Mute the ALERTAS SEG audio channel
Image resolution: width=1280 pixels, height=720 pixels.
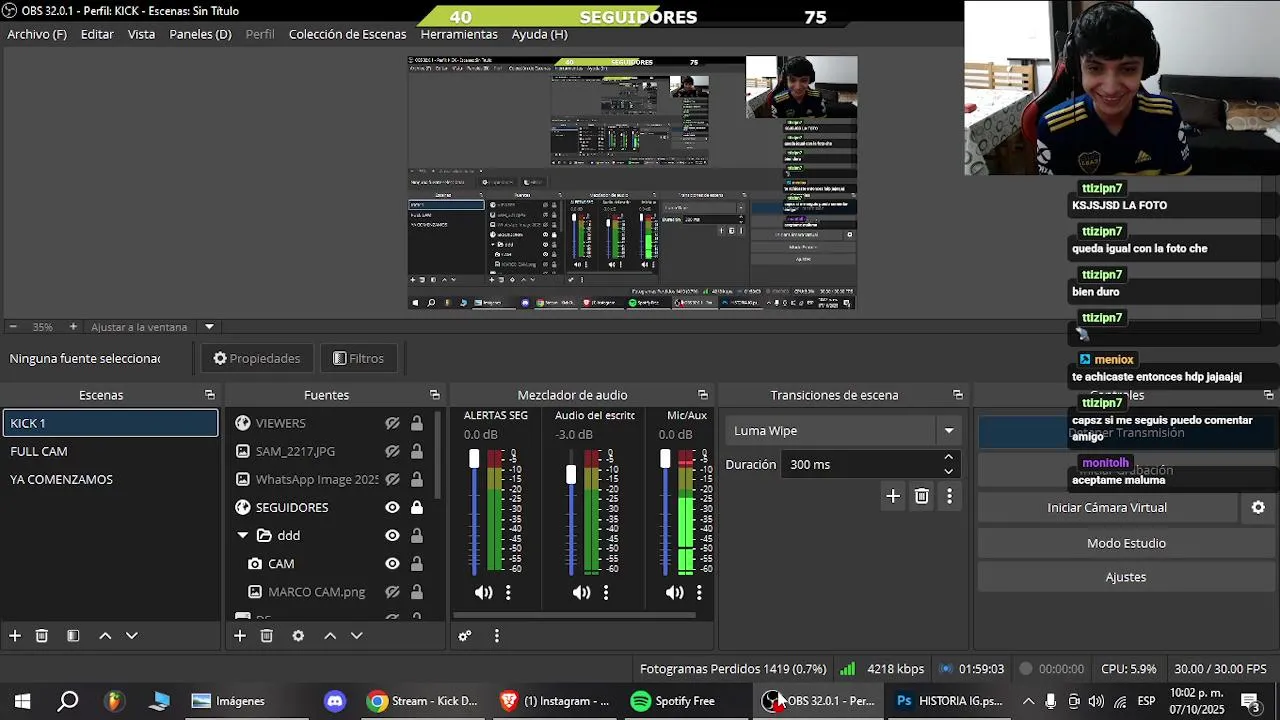click(484, 593)
